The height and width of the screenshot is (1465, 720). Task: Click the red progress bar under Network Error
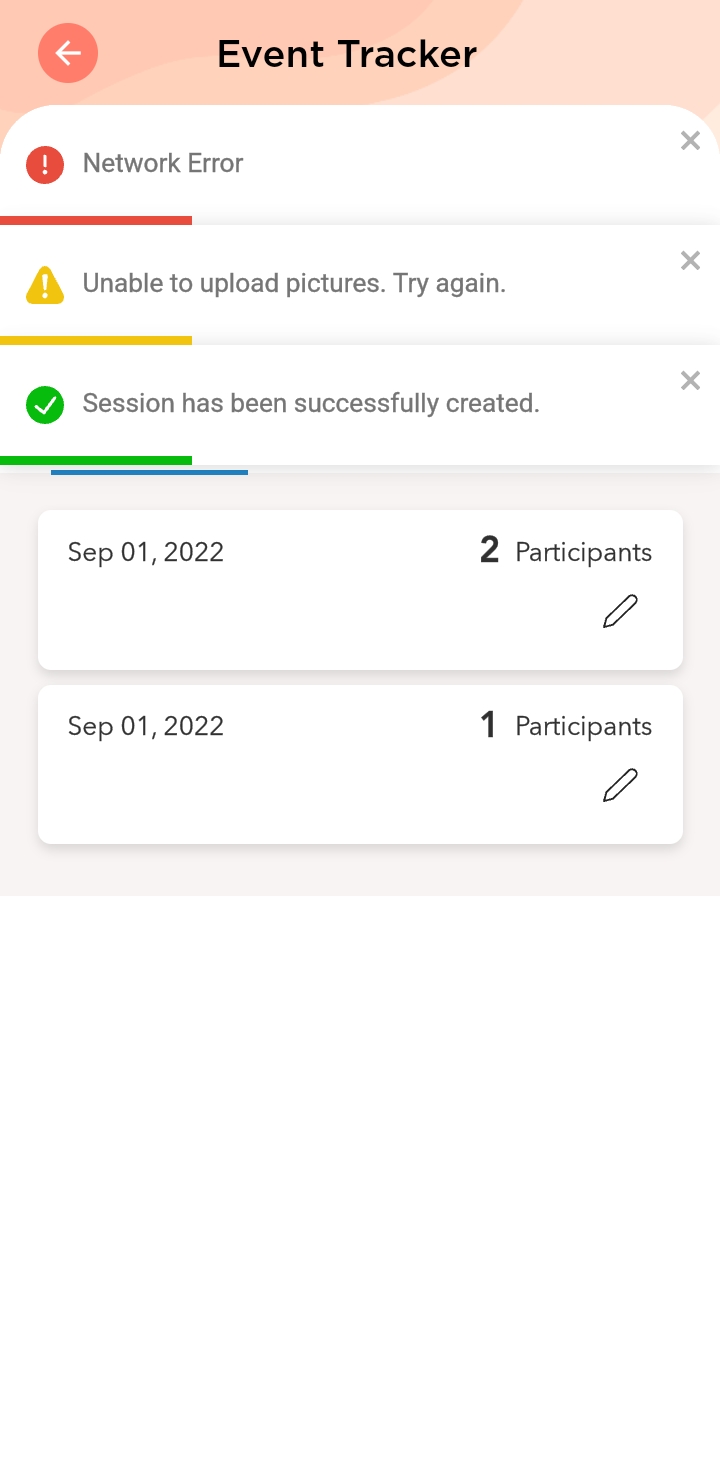tap(96, 220)
